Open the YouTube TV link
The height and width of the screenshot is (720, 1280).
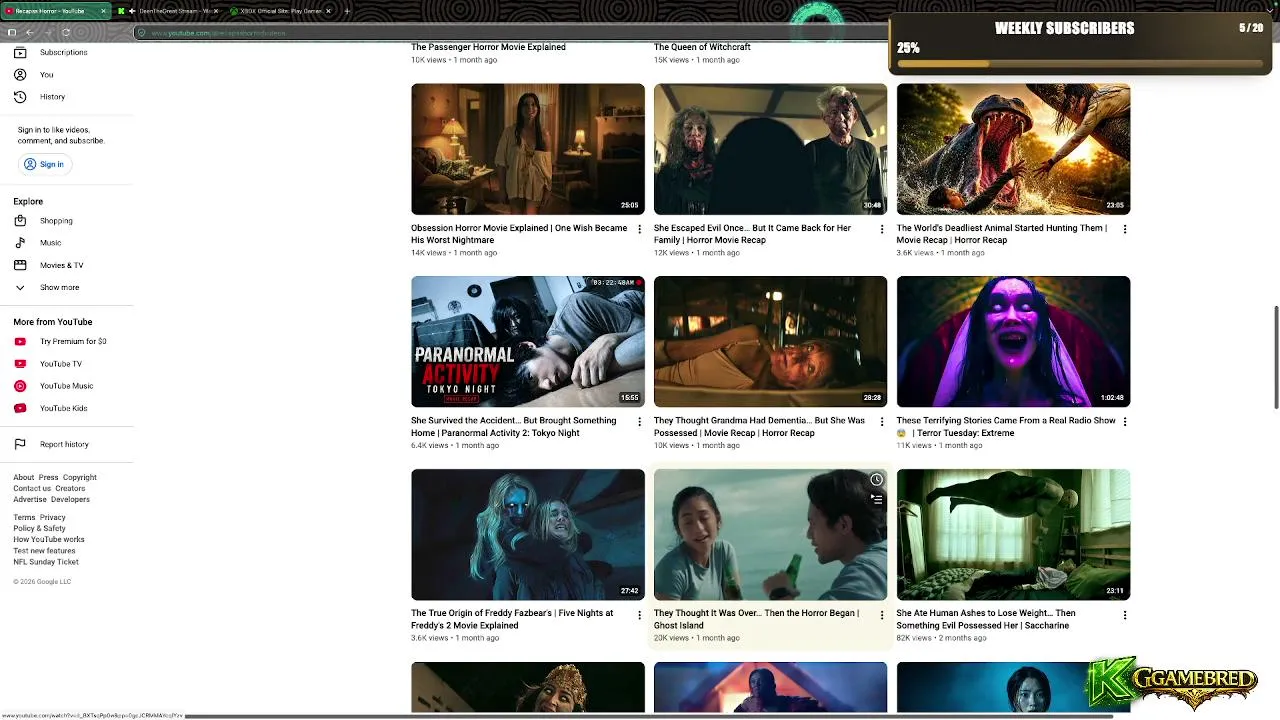click(x=61, y=364)
